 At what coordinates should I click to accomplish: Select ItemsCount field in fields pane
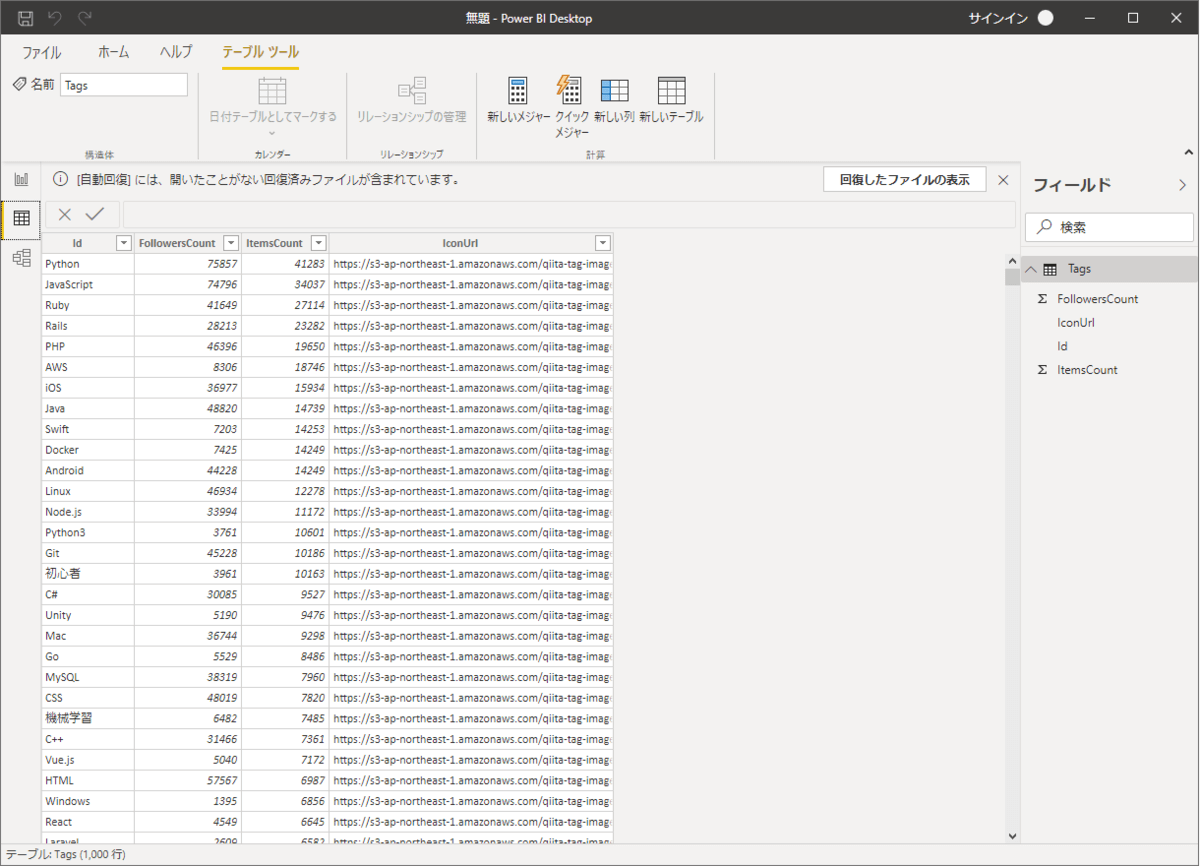(x=1087, y=370)
